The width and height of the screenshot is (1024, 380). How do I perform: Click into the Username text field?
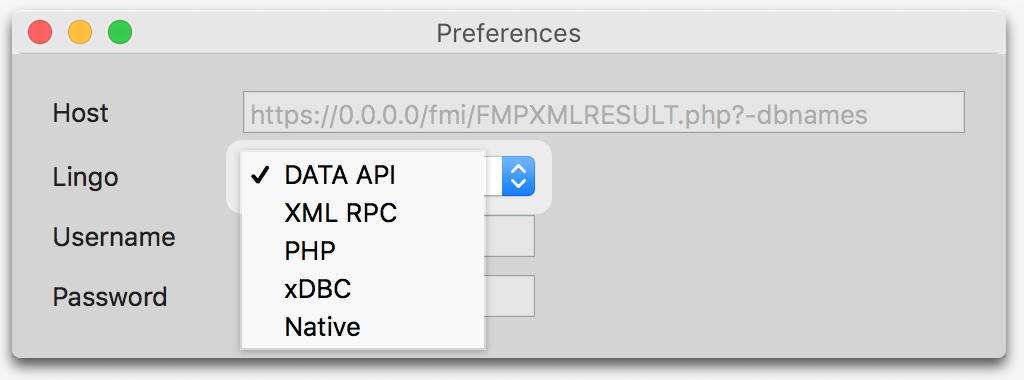click(509, 236)
